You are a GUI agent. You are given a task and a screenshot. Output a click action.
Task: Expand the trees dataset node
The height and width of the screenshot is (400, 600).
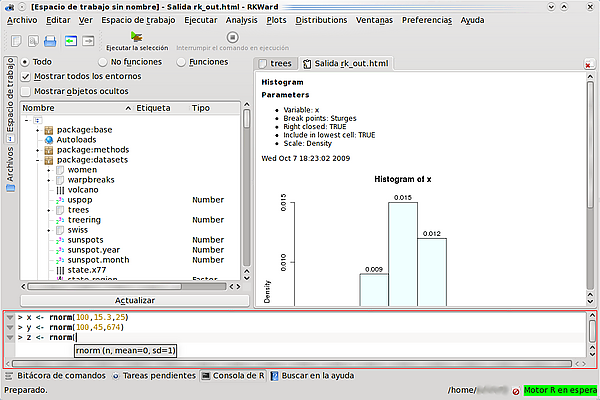(x=49, y=210)
